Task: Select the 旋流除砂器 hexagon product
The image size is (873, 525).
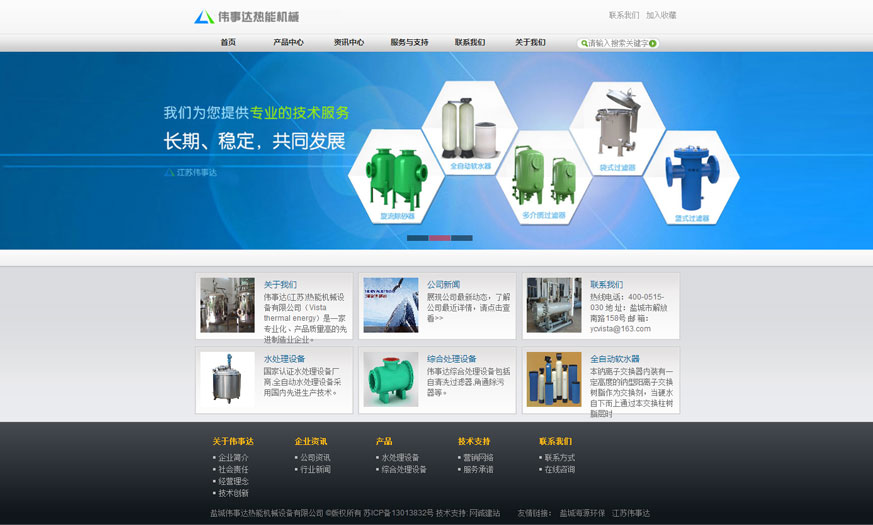Action: [396, 176]
